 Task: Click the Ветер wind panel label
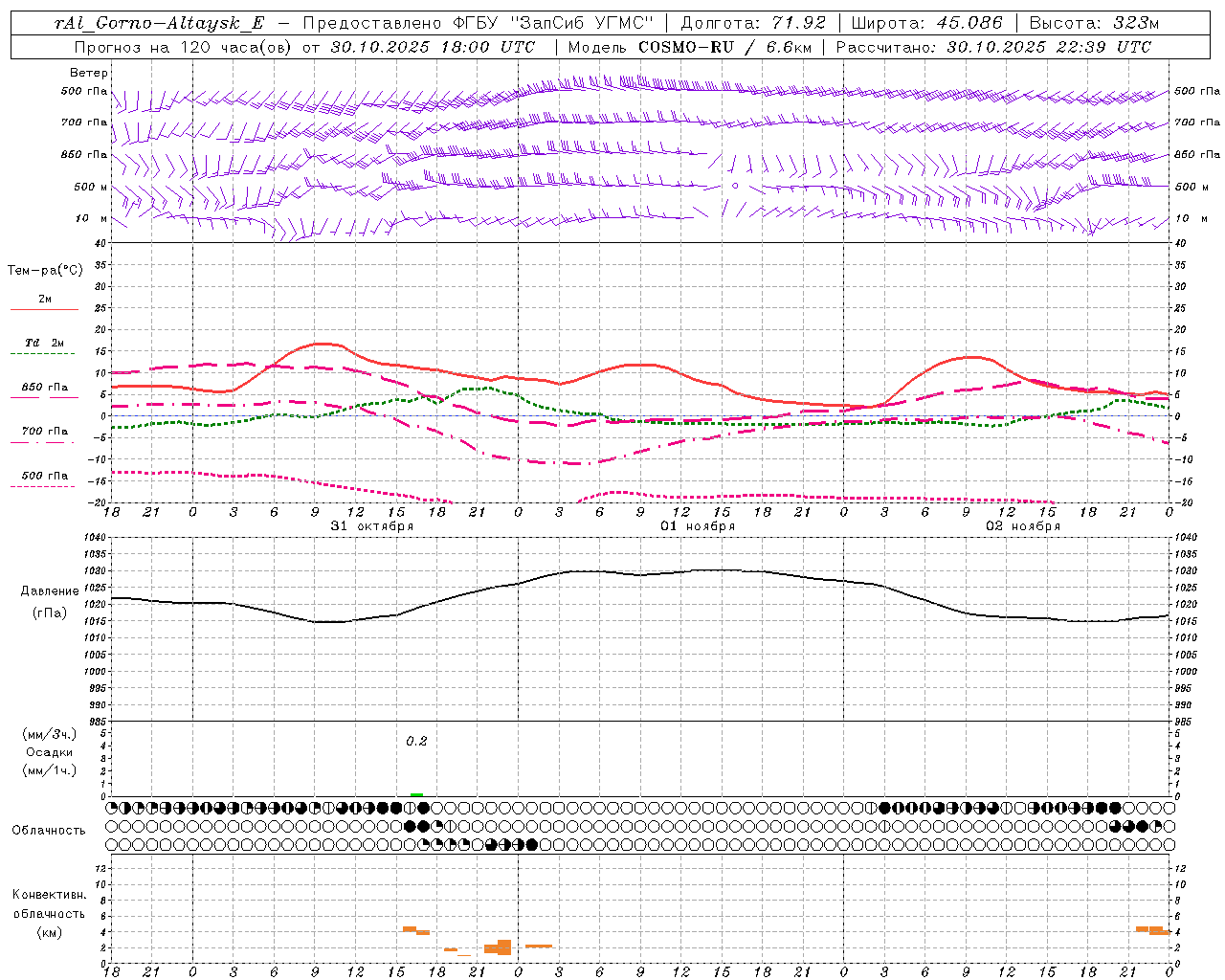coord(89,73)
